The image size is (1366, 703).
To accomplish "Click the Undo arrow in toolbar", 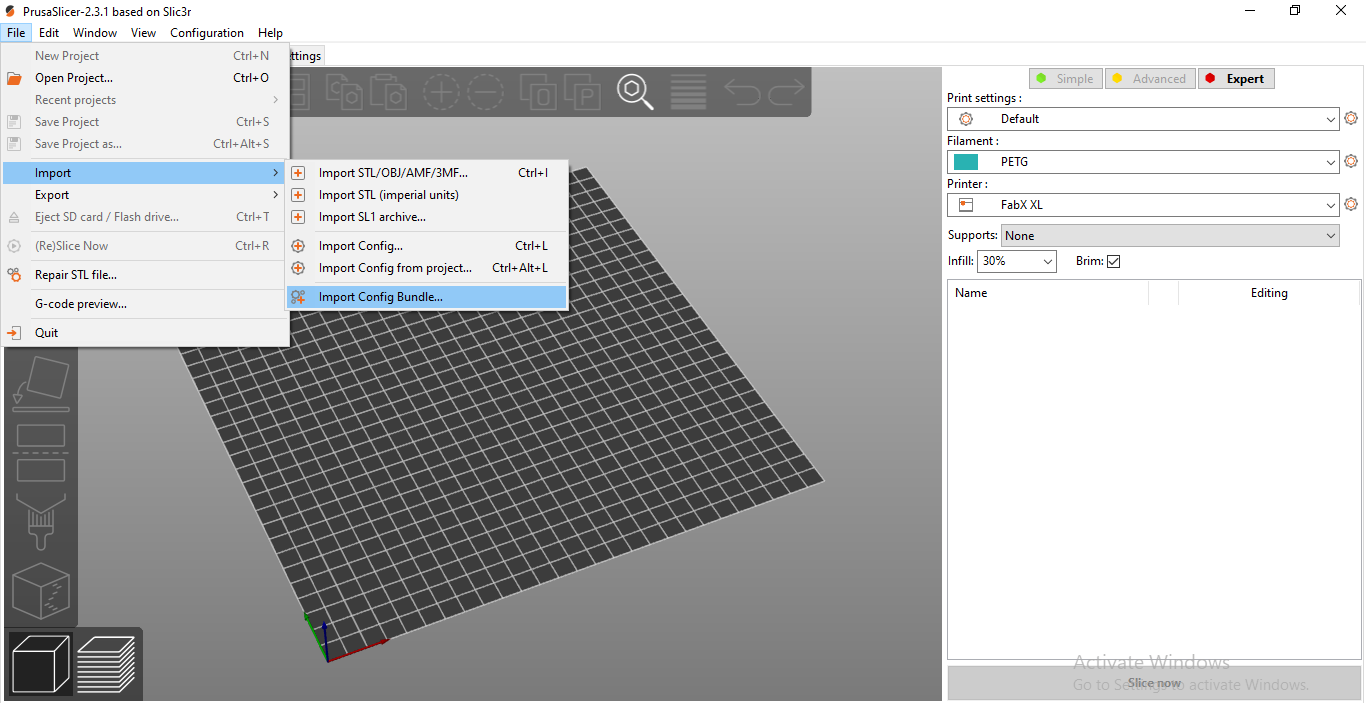I will (x=742, y=92).
